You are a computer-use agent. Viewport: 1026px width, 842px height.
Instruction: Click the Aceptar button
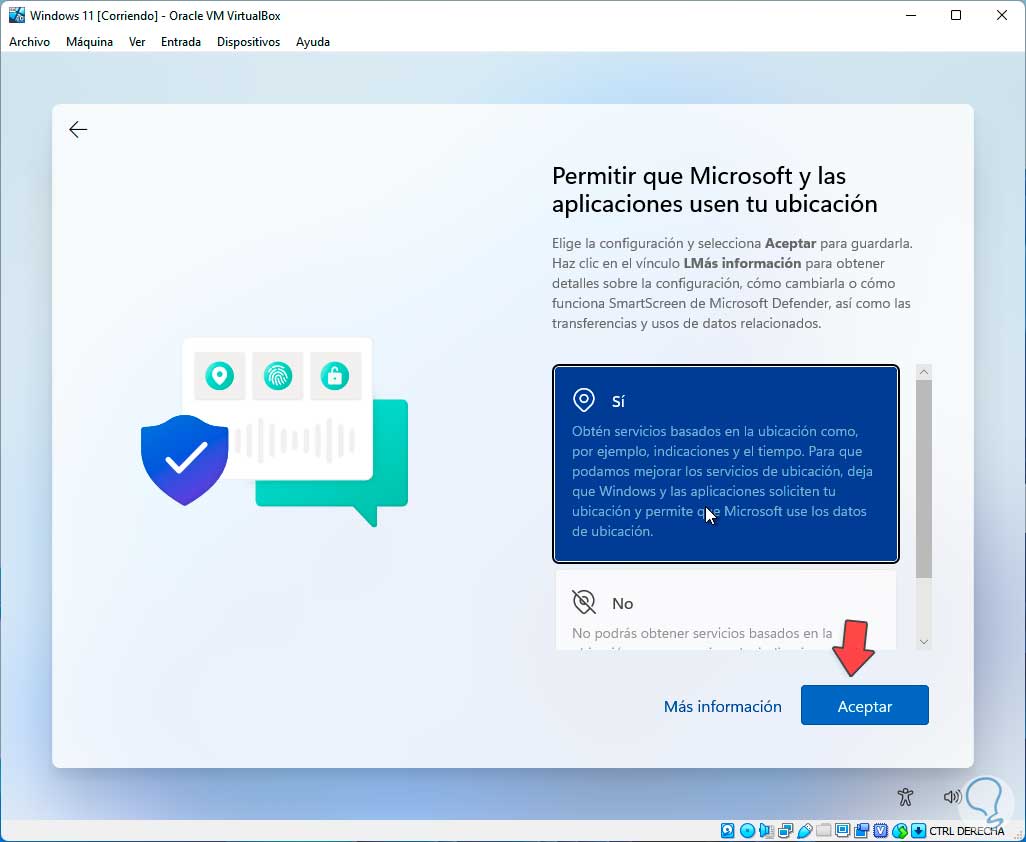coord(864,705)
